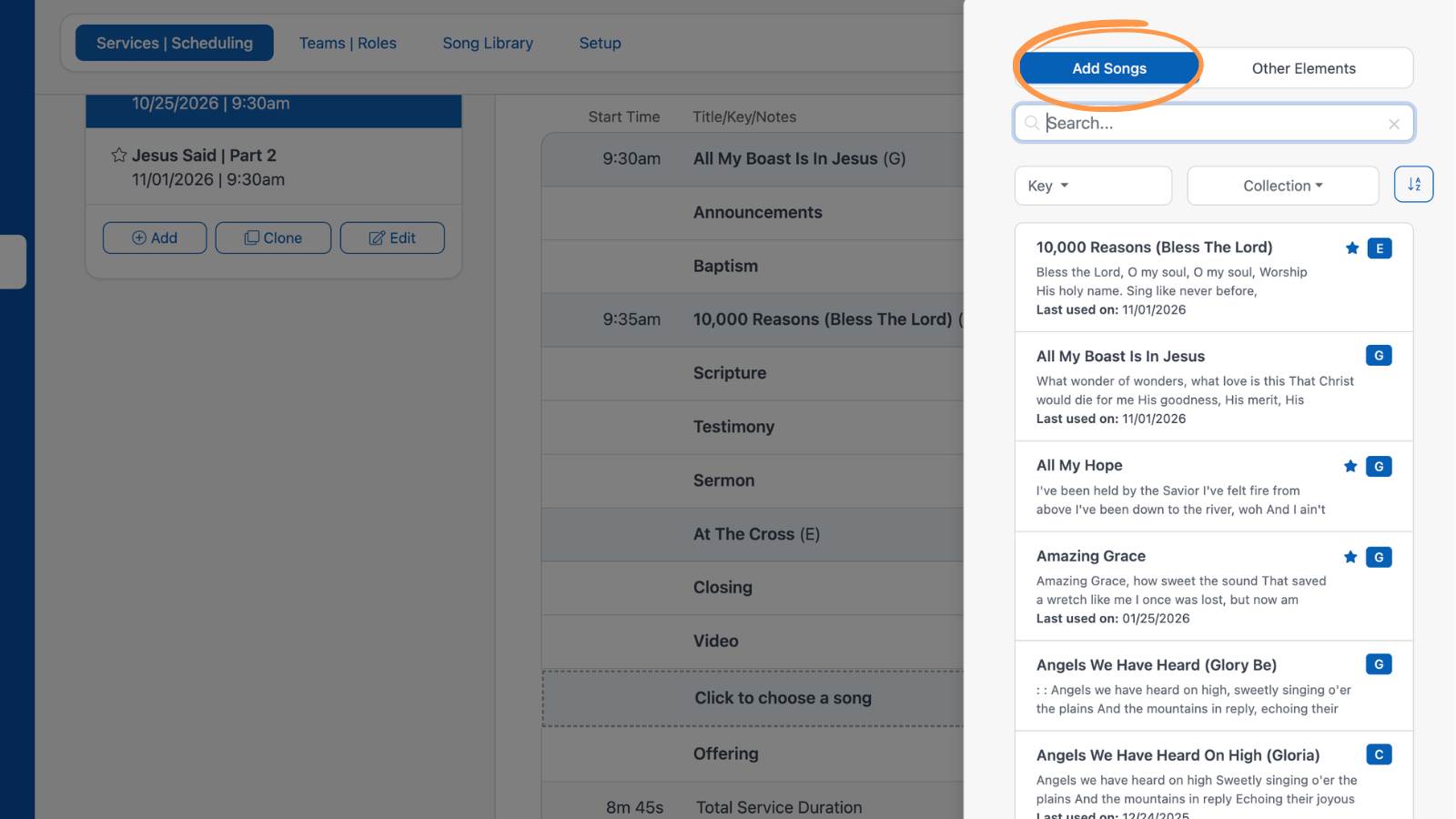Screen dimensions: 1456x819
Task: Click the C key badge on Gloria song
Action: 1379,754
